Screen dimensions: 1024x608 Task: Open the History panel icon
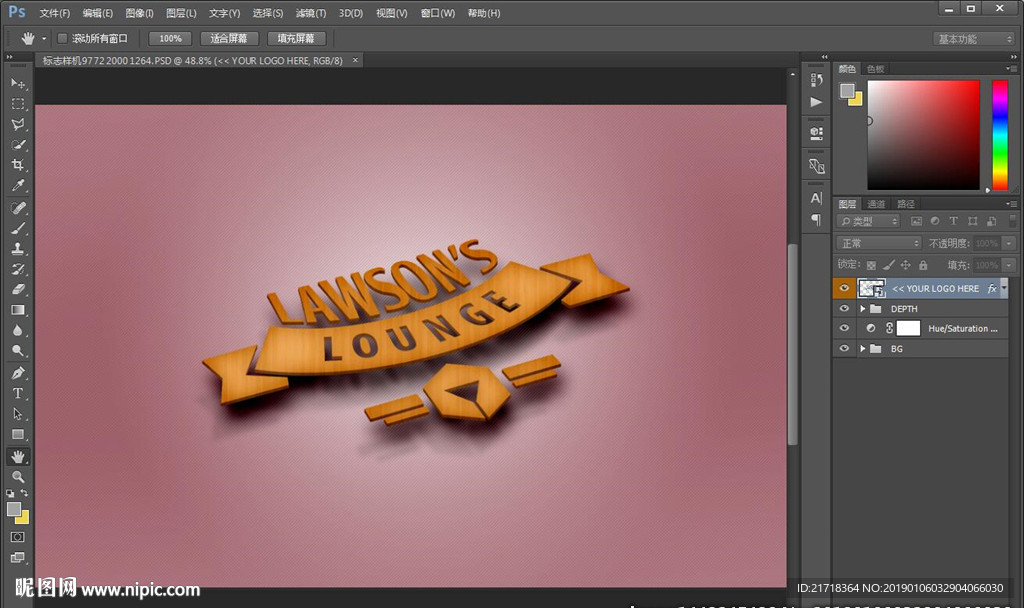816,80
